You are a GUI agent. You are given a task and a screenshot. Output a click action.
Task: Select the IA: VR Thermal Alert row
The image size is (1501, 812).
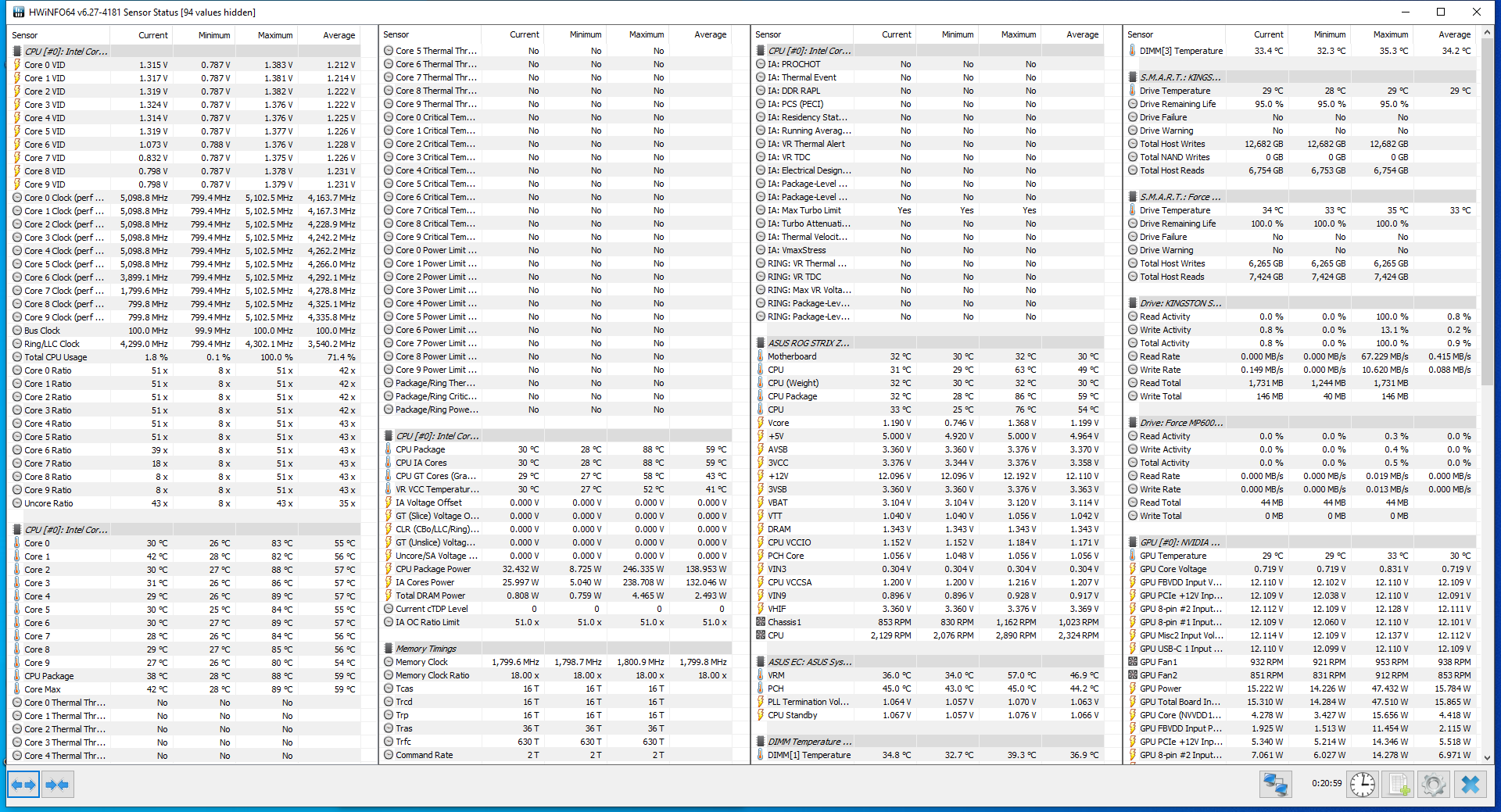(x=929, y=144)
